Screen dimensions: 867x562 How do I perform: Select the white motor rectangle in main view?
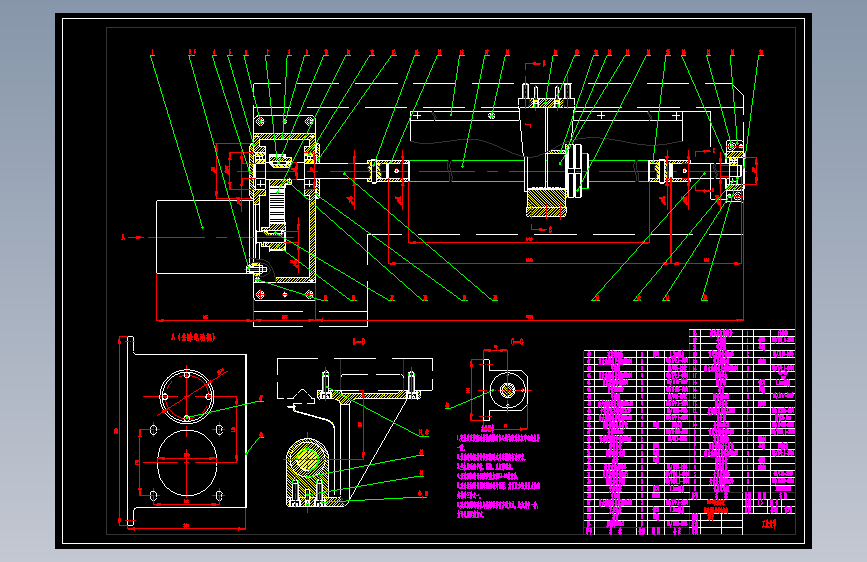pos(203,237)
